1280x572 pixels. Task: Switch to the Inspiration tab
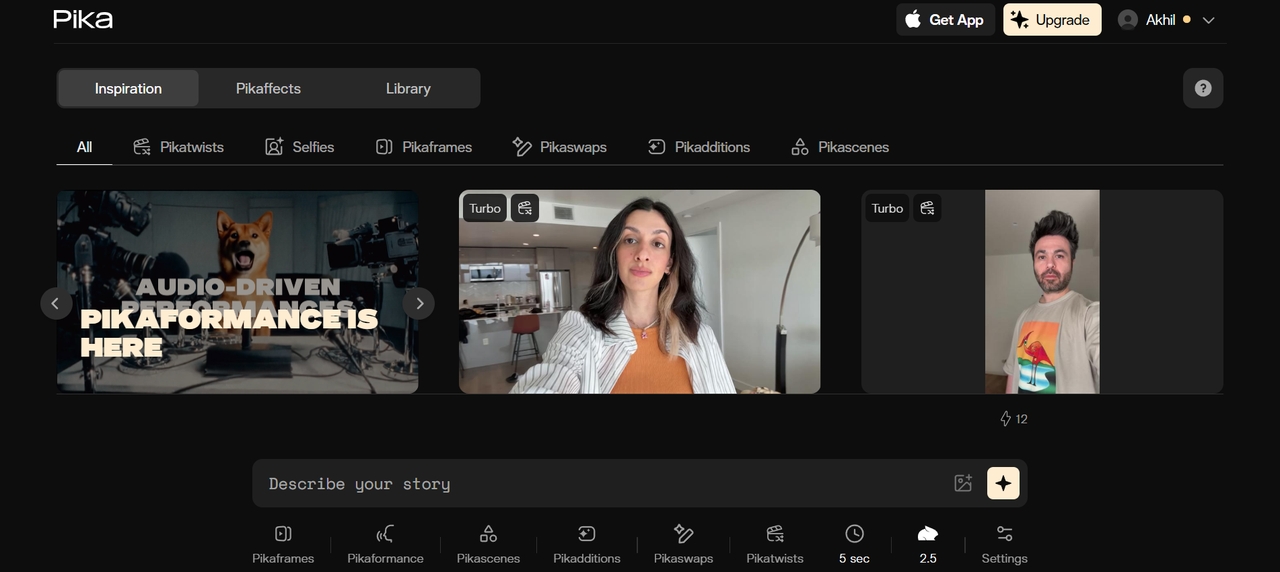(128, 88)
